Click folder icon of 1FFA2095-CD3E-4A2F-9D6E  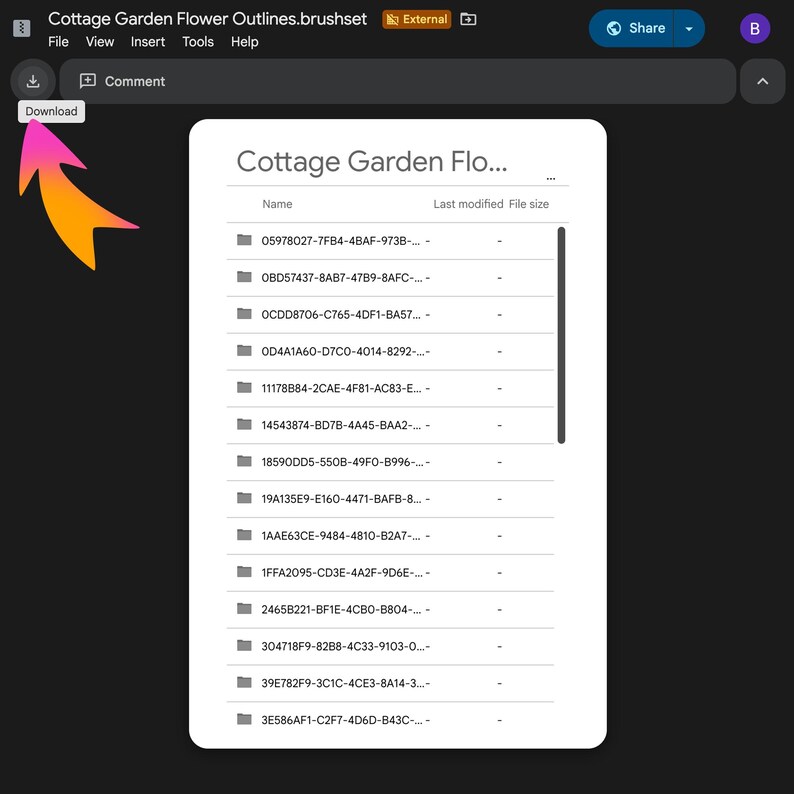(x=244, y=572)
